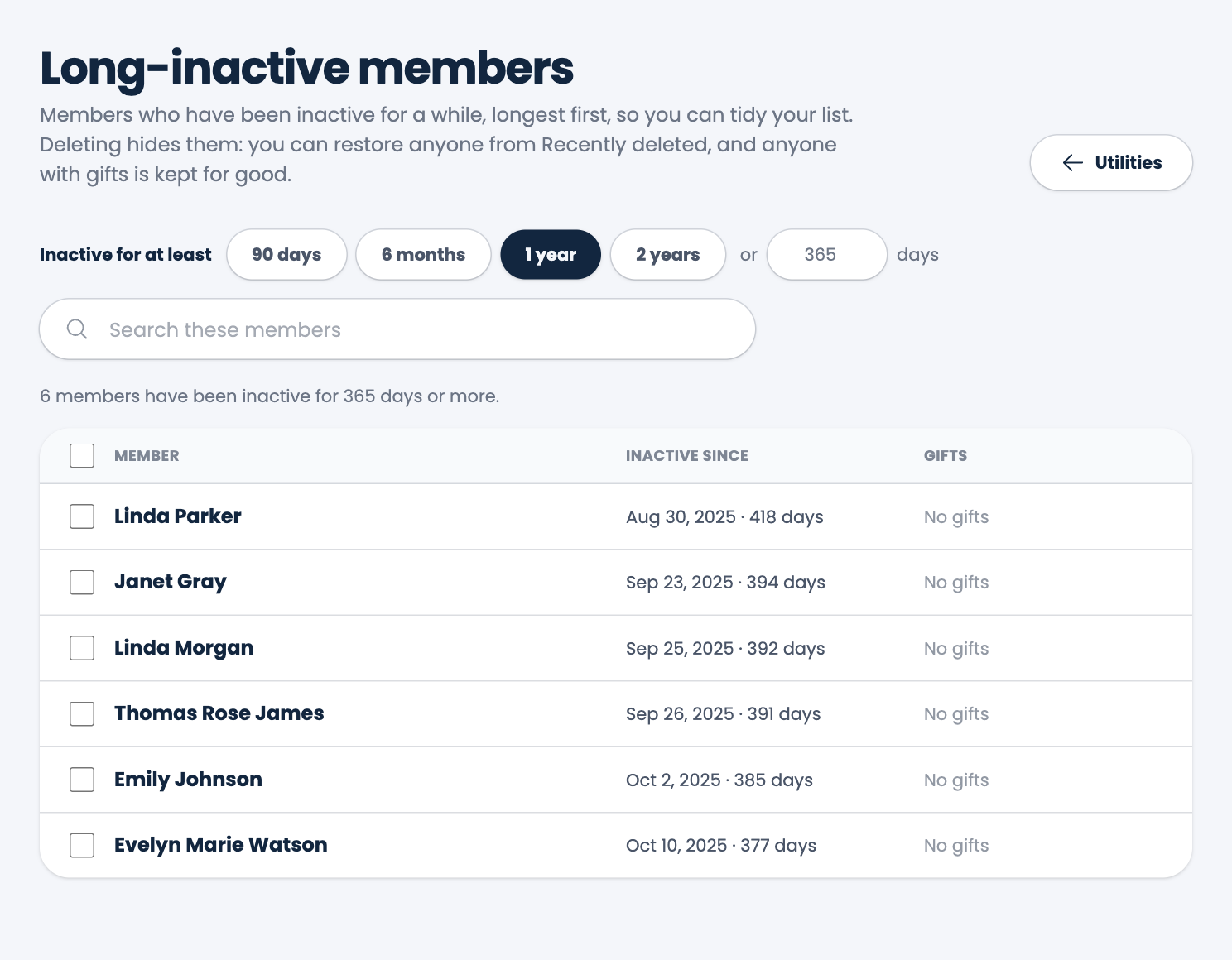The height and width of the screenshot is (960, 1232).
Task: Open member Linda Parker
Action: pos(178,516)
